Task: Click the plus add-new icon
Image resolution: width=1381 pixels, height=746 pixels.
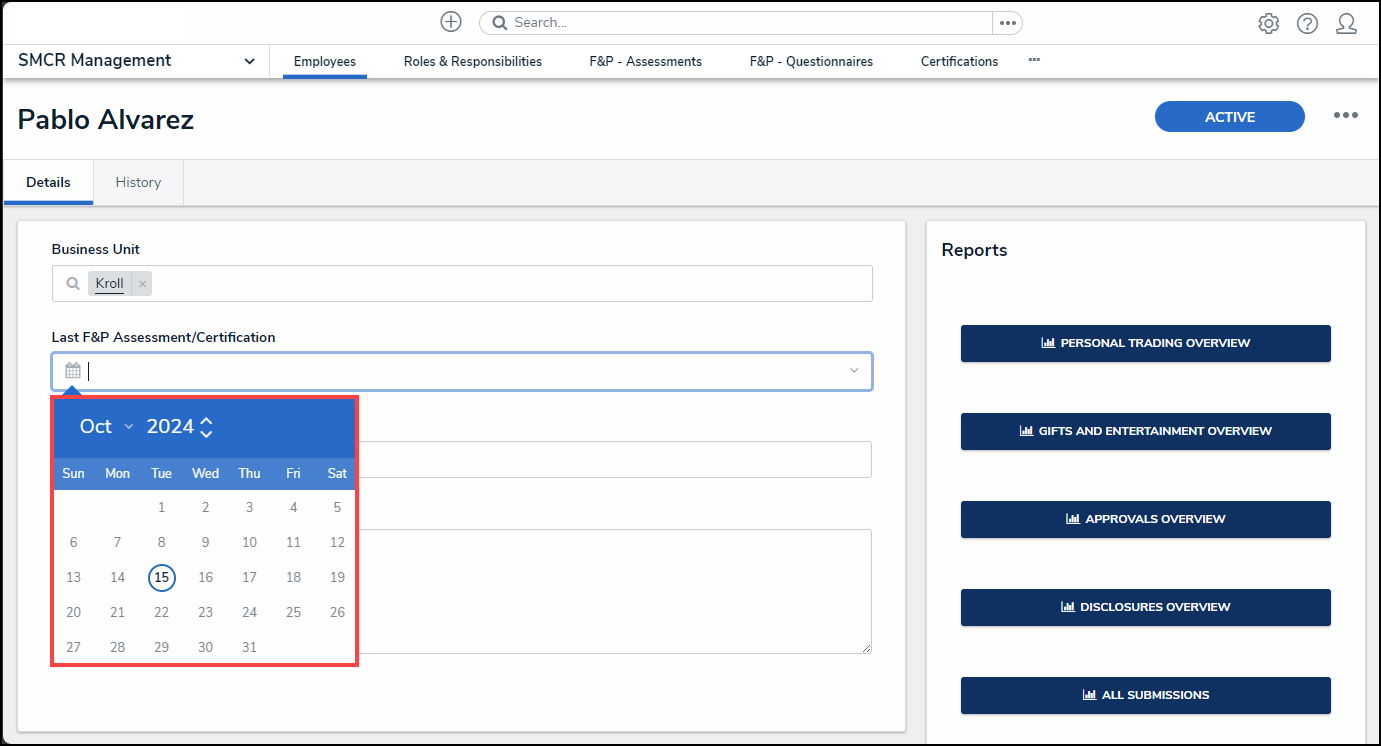Action: [451, 22]
